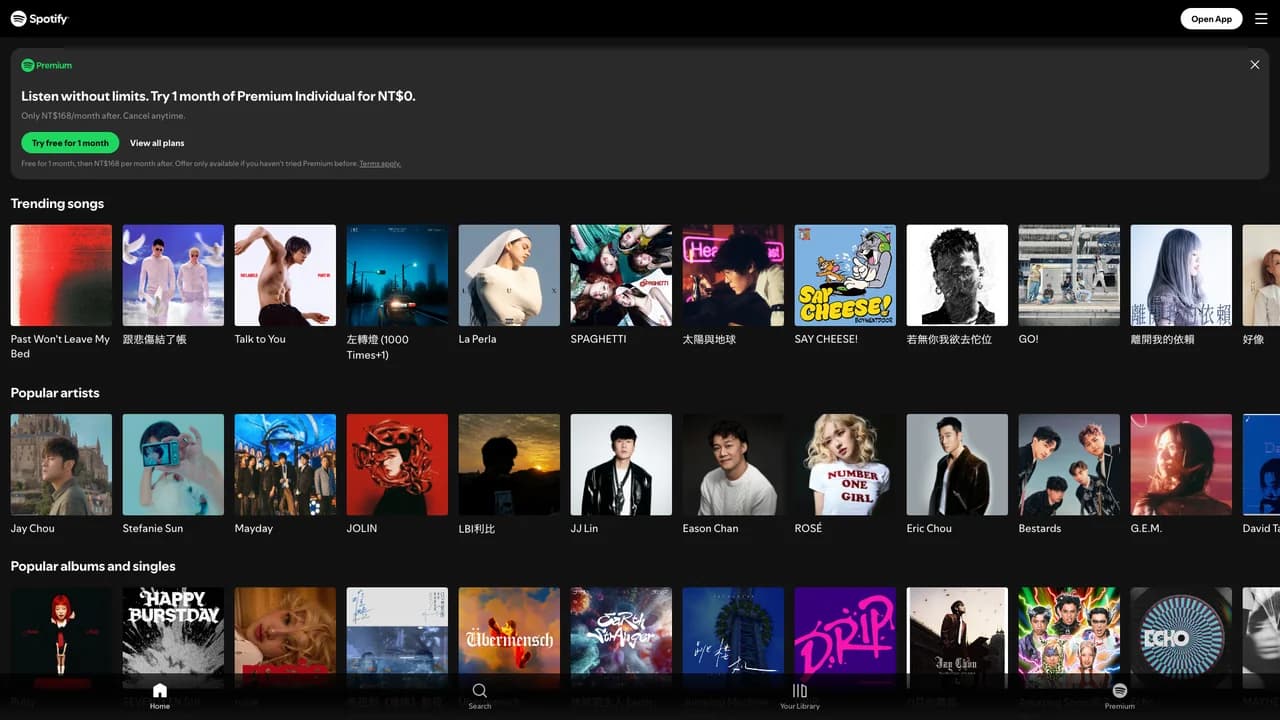Select the Talk to You song cover
Screen dimensions: 1280x720
point(285,275)
